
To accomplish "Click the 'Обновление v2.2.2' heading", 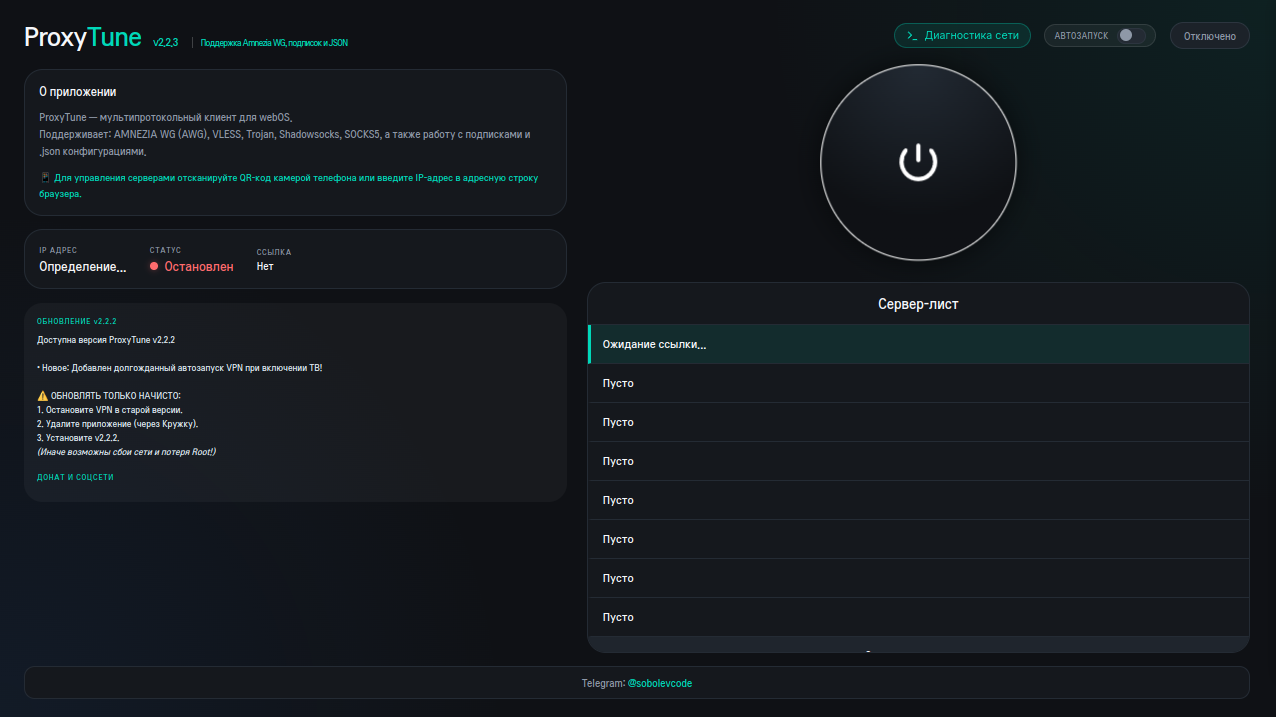I will coord(77,322).
